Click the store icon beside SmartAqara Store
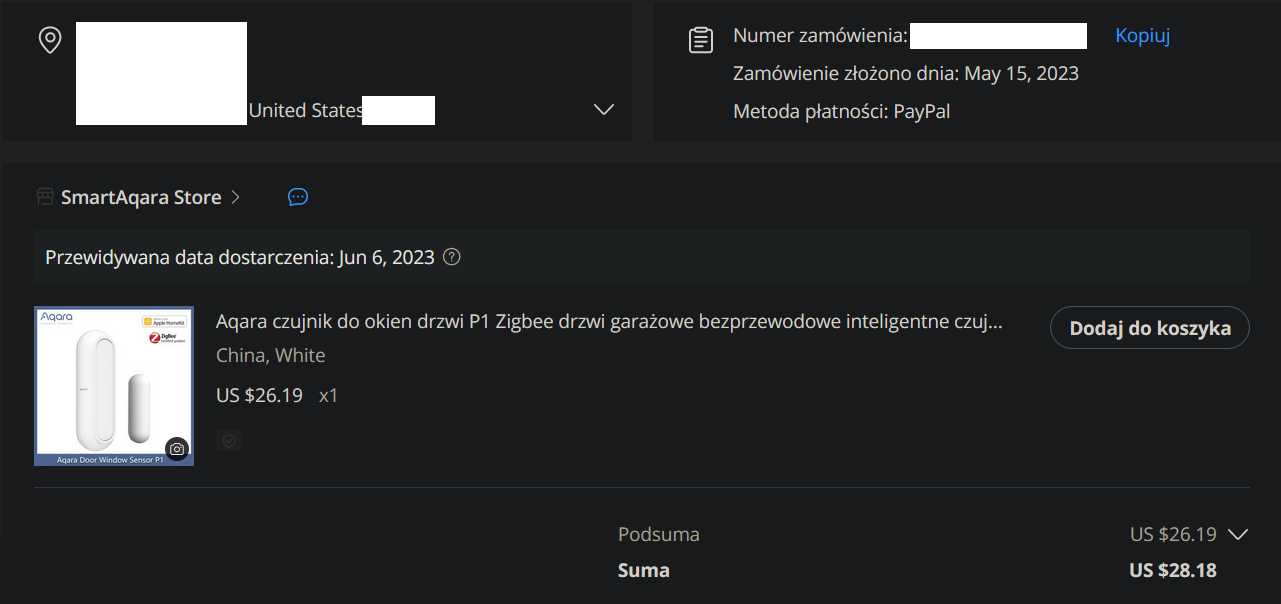The width and height of the screenshot is (1281, 604). [45, 197]
